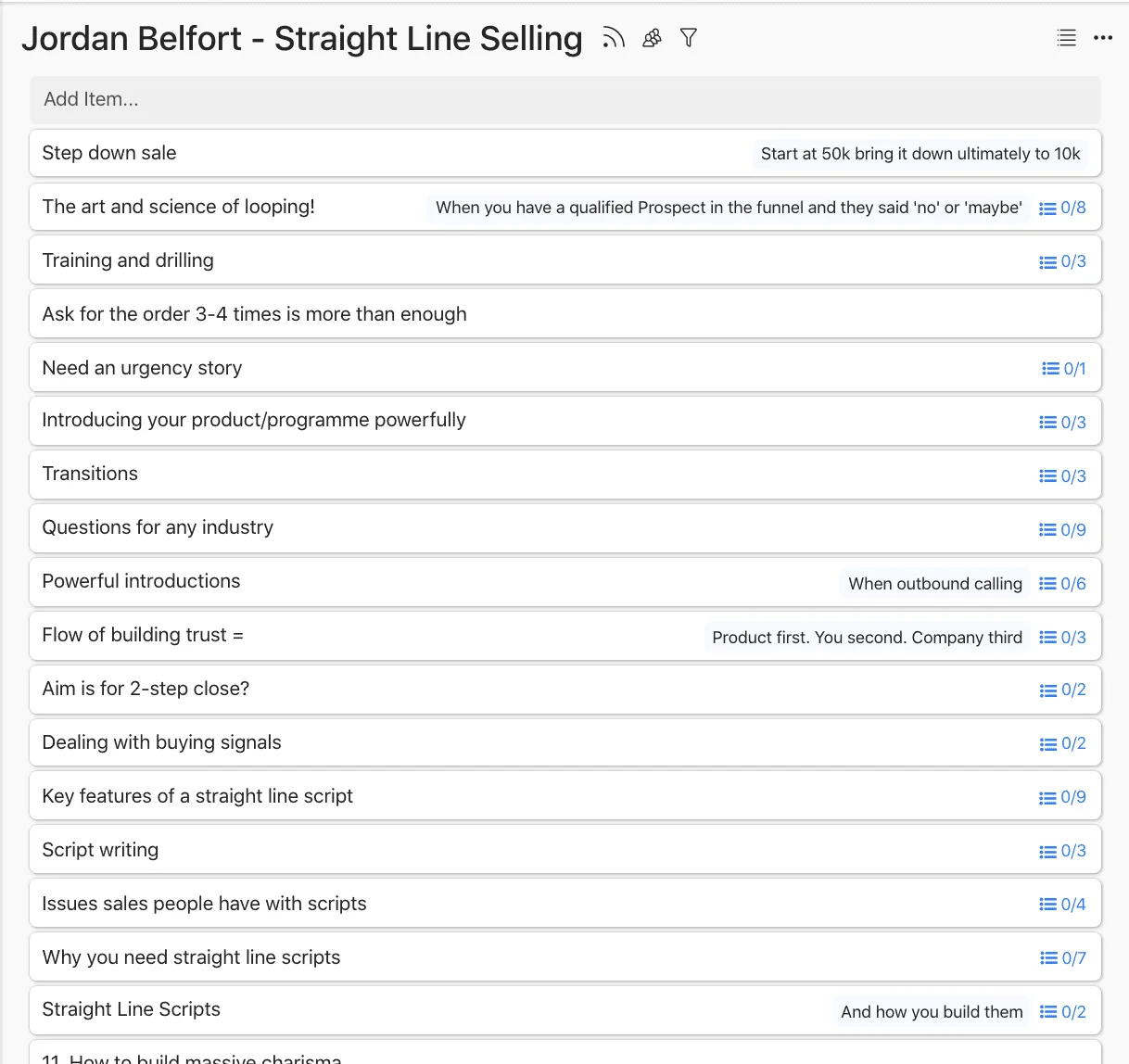Image resolution: width=1129 pixels, height=1064 pixels.
Task: Select Ask for the order 3-4 times item
Action: (x=565, y=314)
